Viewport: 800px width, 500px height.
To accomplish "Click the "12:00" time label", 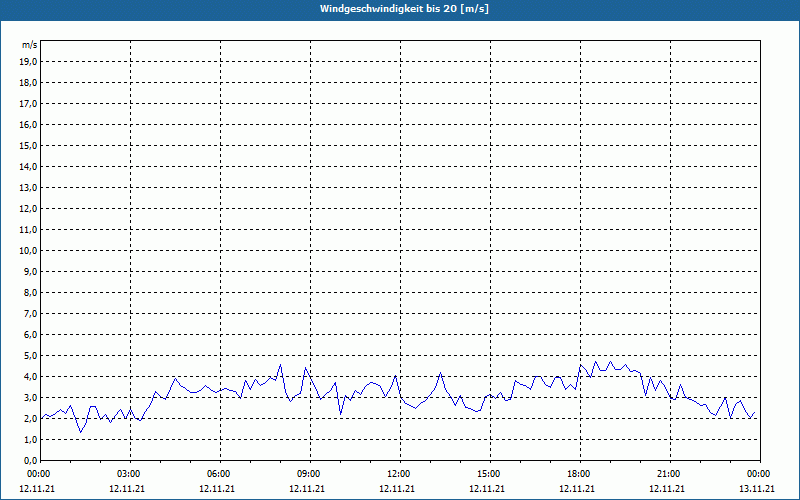I will 399,474.
